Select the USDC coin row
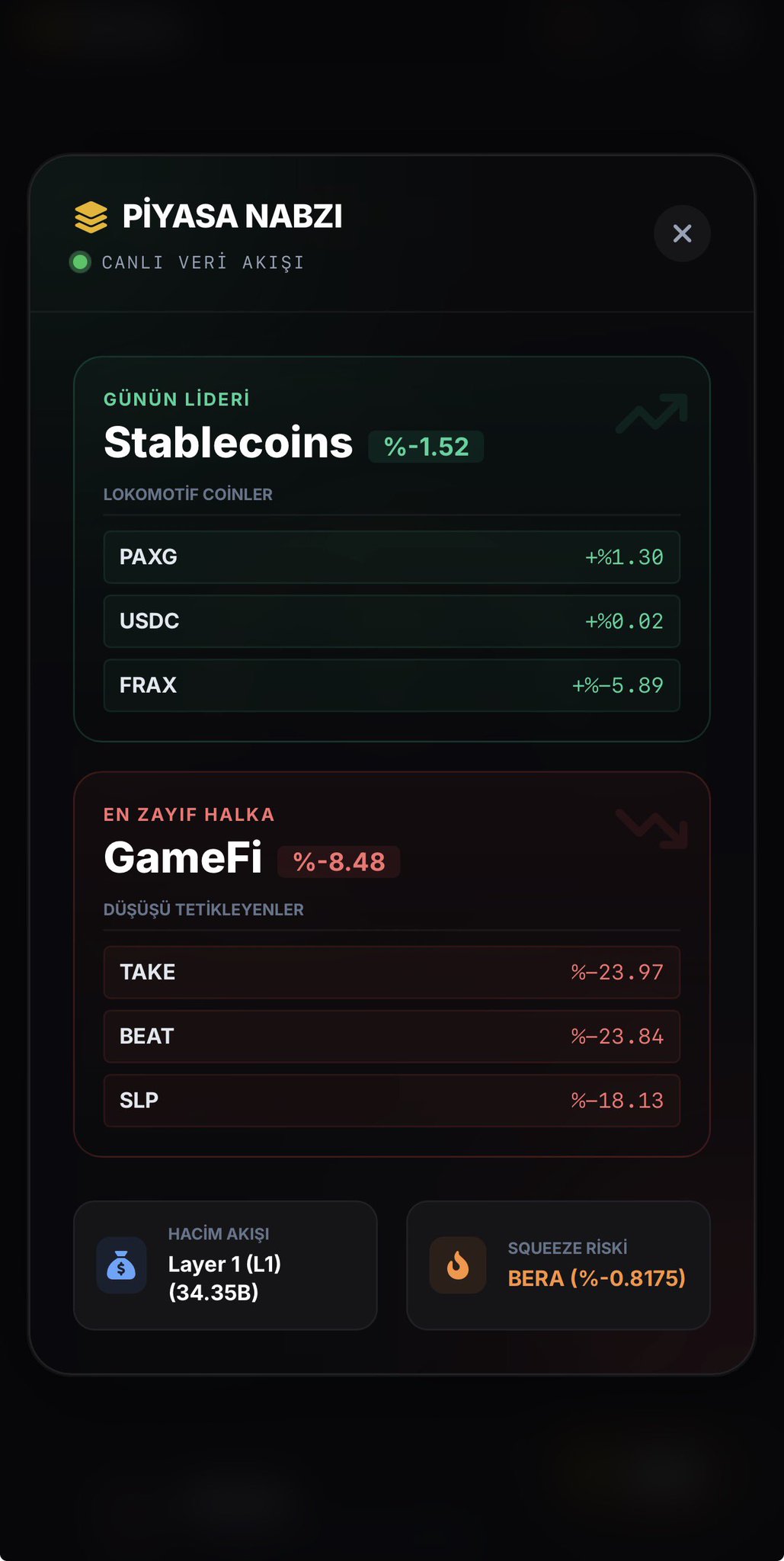The width and height of the screenshot is (784, 1561). click(392, 621)
